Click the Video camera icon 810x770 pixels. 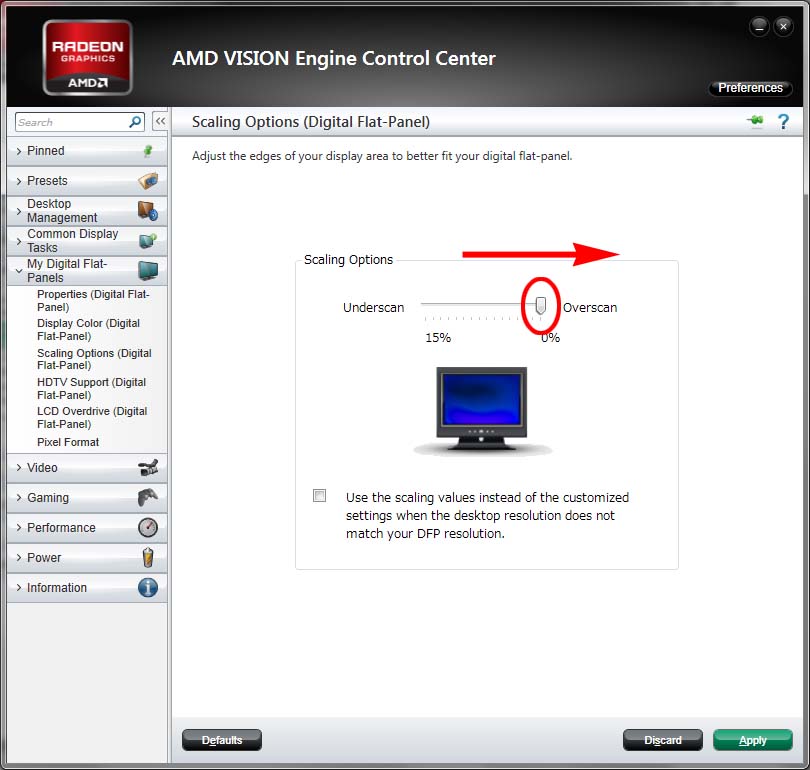pos(148,468)
